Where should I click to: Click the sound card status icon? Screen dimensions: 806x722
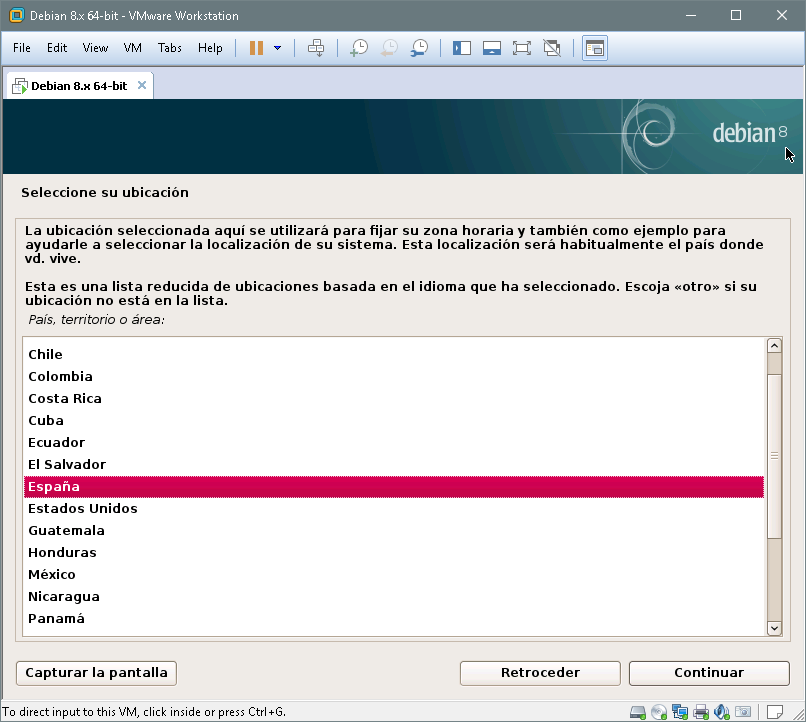pos(721,712)
